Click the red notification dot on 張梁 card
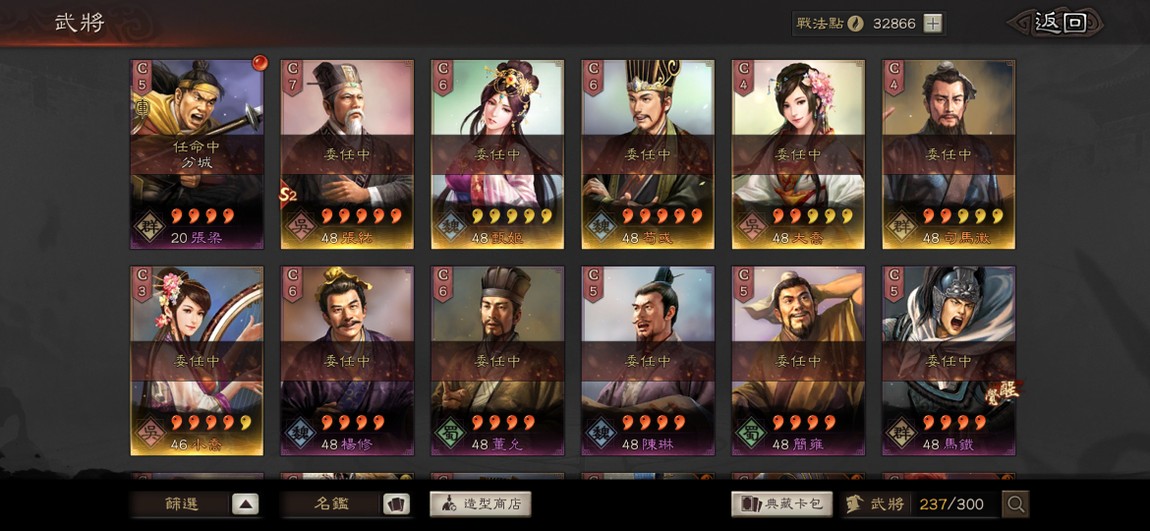 pyautogui.click(x=258, y=62)
